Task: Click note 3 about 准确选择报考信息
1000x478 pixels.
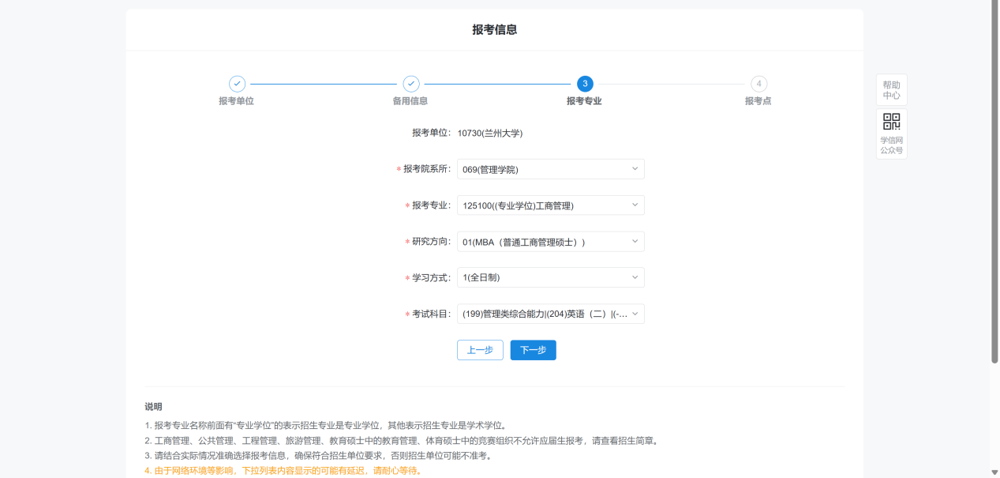Action: (318, 456)
